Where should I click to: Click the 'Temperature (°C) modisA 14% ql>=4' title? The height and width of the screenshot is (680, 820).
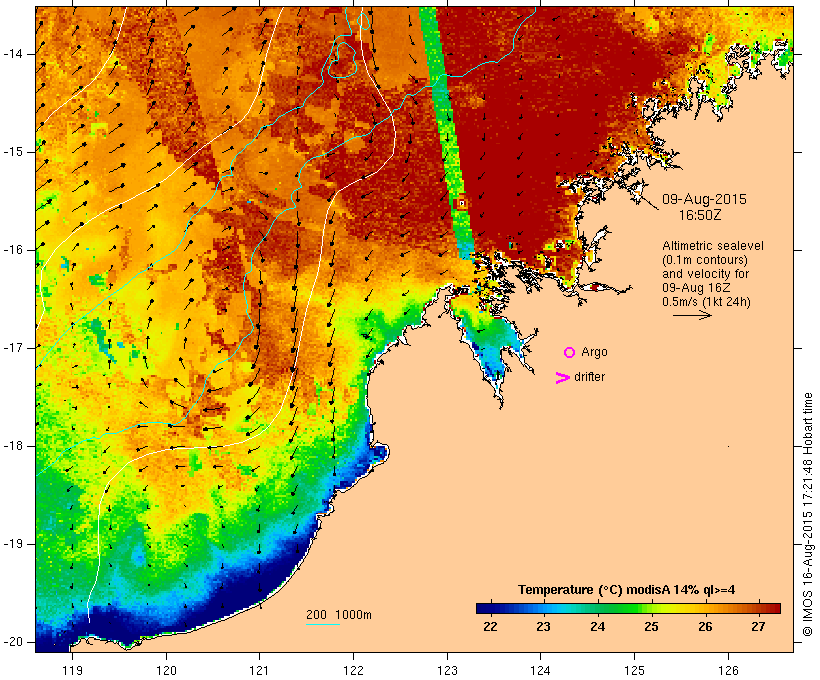[x=626, y=590]
